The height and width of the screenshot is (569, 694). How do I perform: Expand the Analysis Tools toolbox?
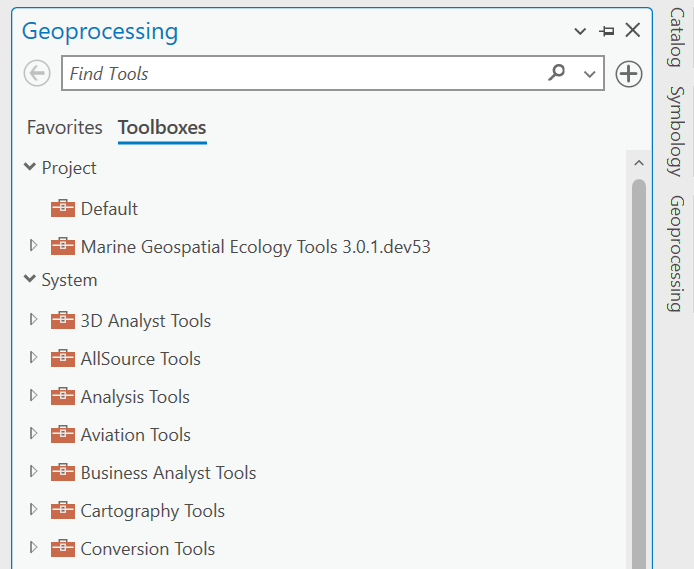click(x=33, y=396)
